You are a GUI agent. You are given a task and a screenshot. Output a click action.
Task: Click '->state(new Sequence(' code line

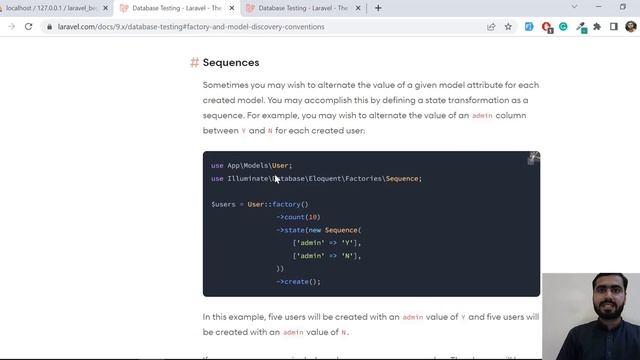(x=319, y=230)
